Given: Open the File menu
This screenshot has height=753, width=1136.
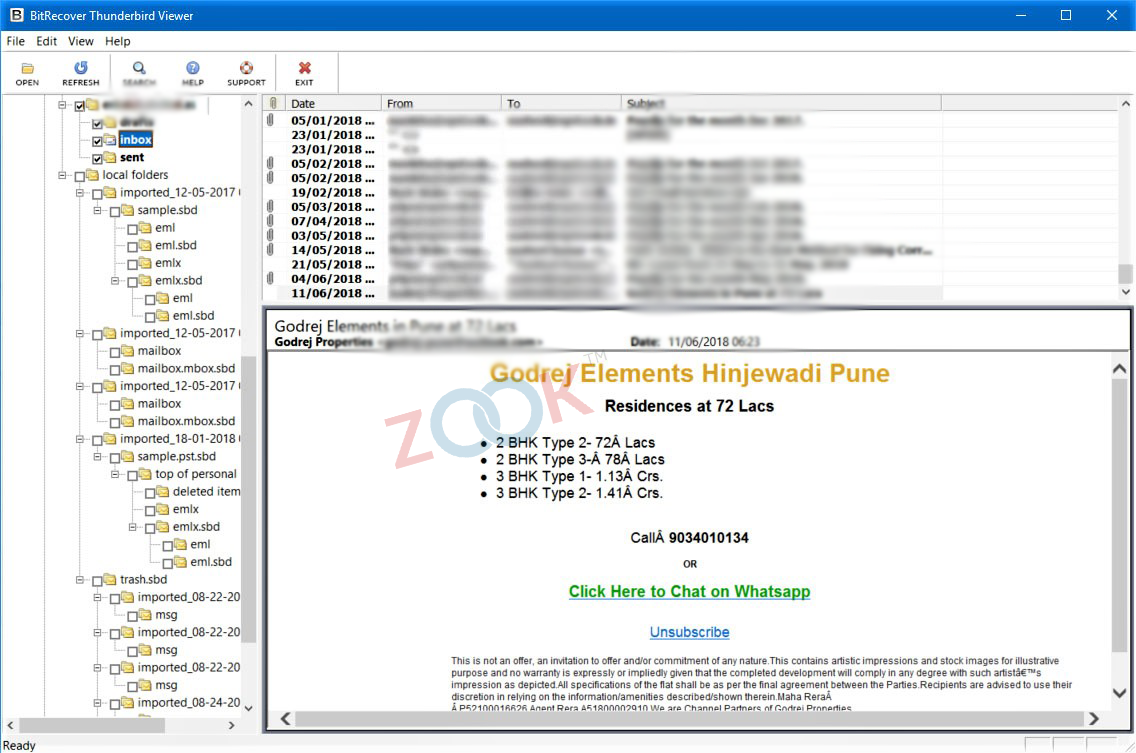Looking at the screenshot, I should coord(15,41).
